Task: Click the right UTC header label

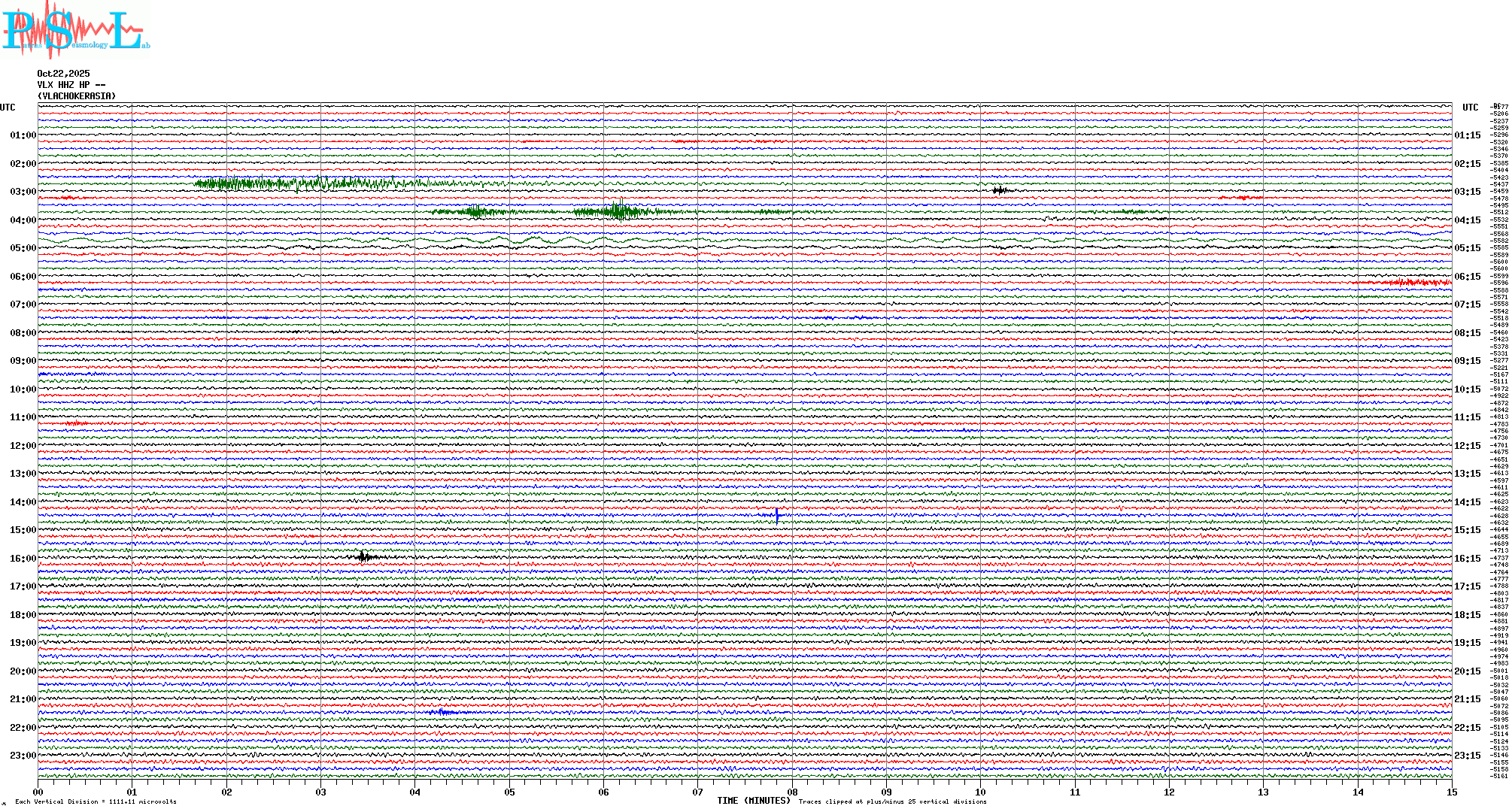Action: (x=1470, y=108)
